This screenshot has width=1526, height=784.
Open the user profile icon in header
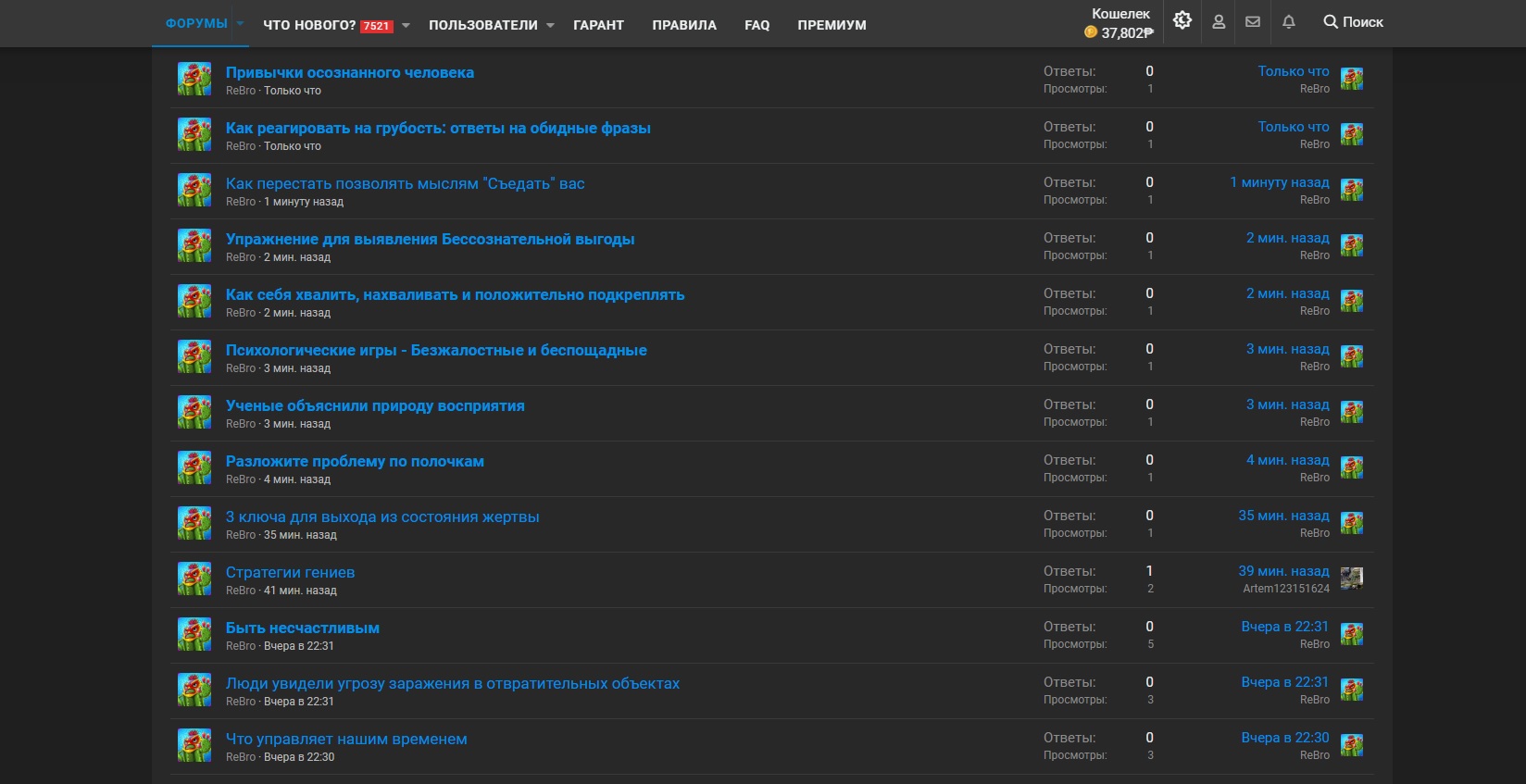click(1219, 21)
